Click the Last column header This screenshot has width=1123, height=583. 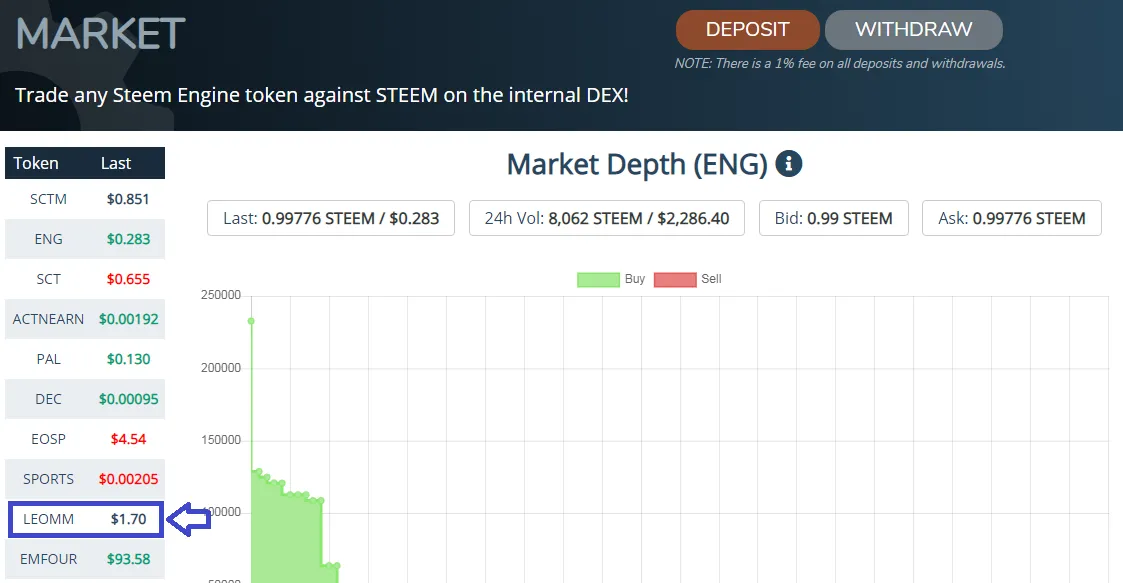116,163
